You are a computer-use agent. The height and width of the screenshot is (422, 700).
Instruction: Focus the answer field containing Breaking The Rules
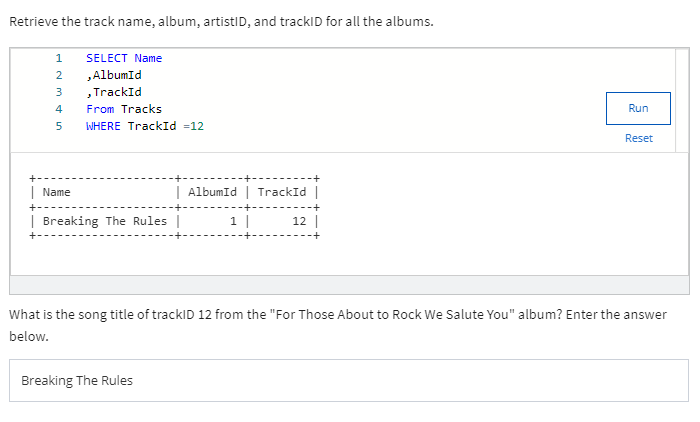point(349,380)
